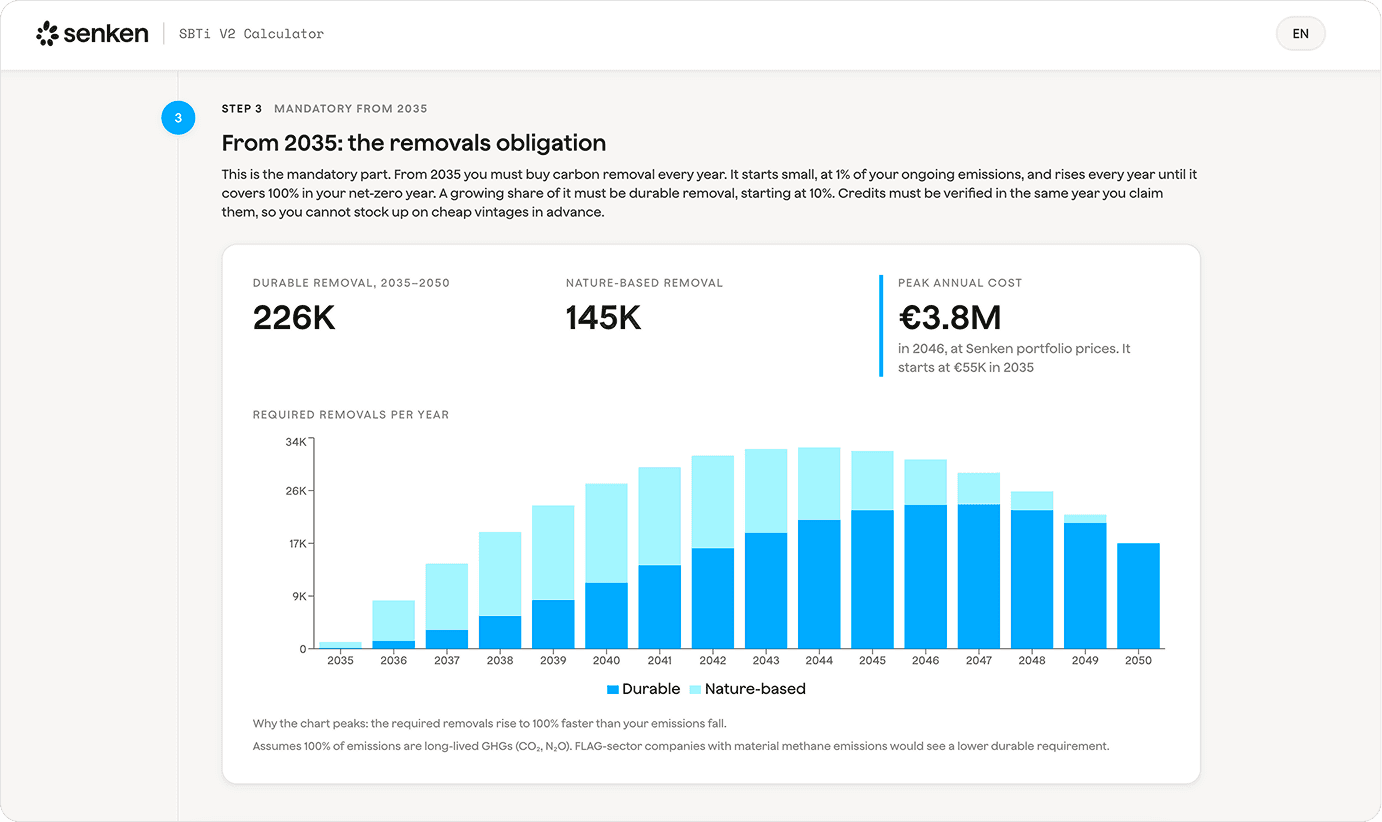Click the 'PEAK ANNUAL COST' label
Viewport: 1382px width, 822px height.
960,283
